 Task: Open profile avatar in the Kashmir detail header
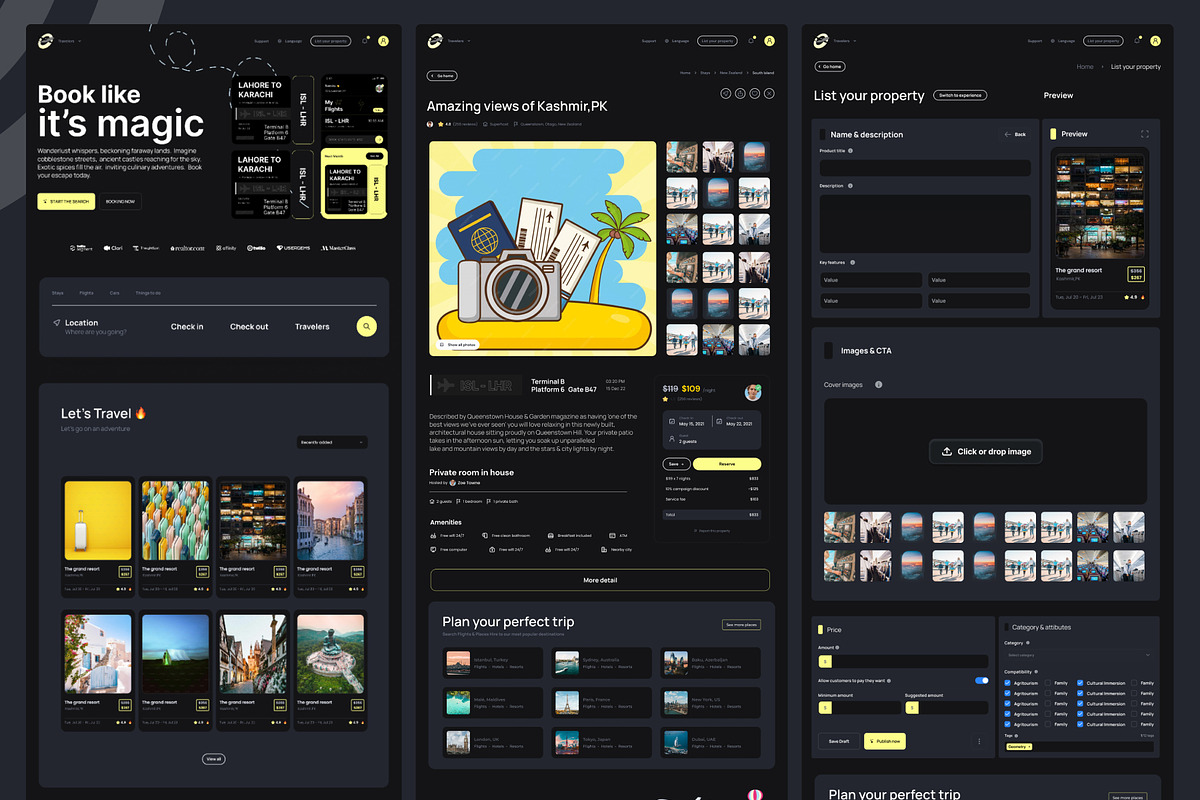pos(769,41)
